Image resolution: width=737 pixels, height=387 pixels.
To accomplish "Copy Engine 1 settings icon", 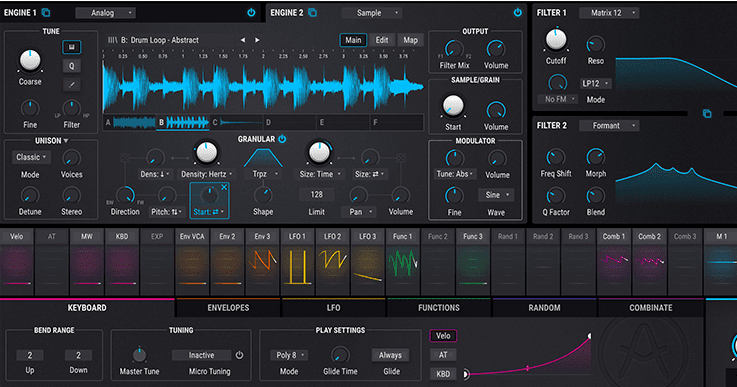I will [46, 13].
